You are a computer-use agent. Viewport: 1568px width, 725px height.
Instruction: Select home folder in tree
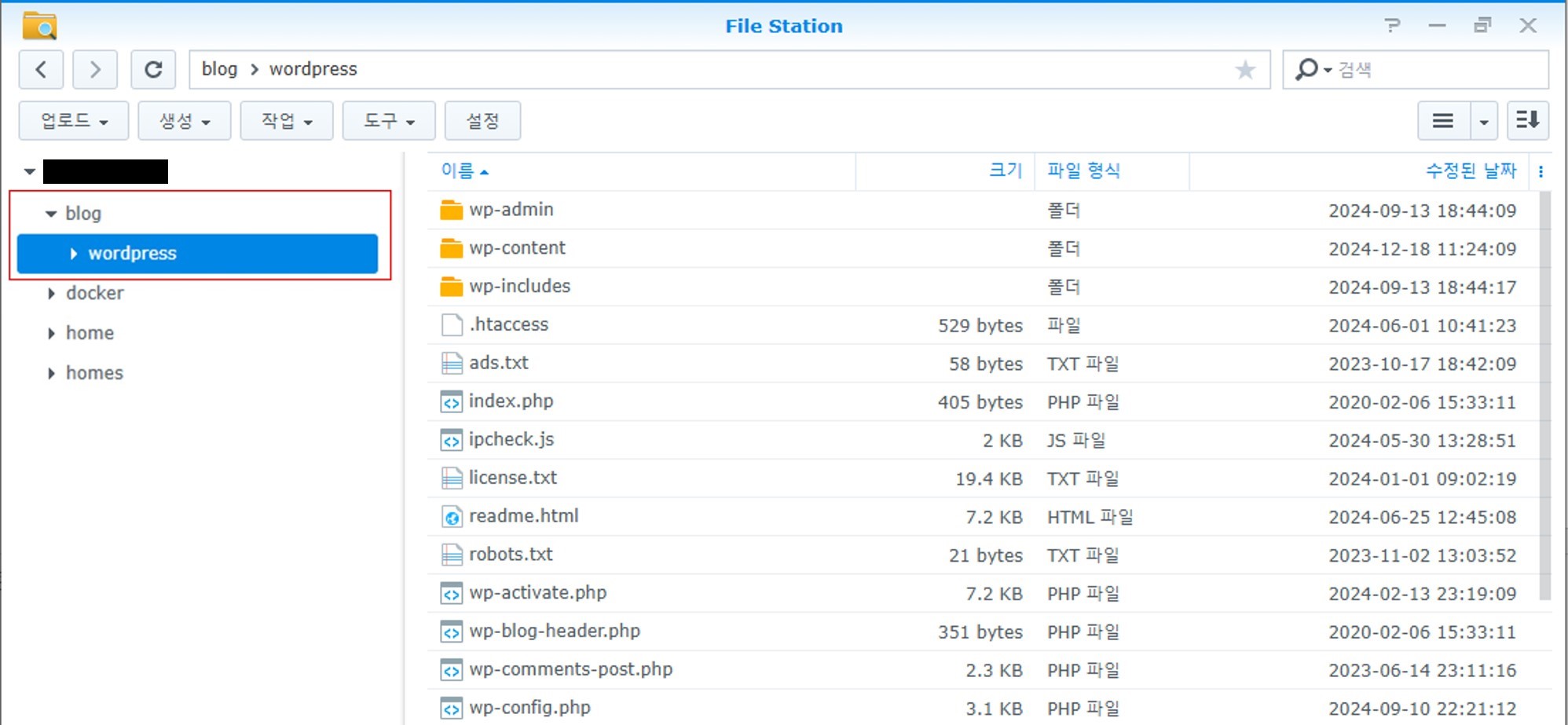(90, 333)
